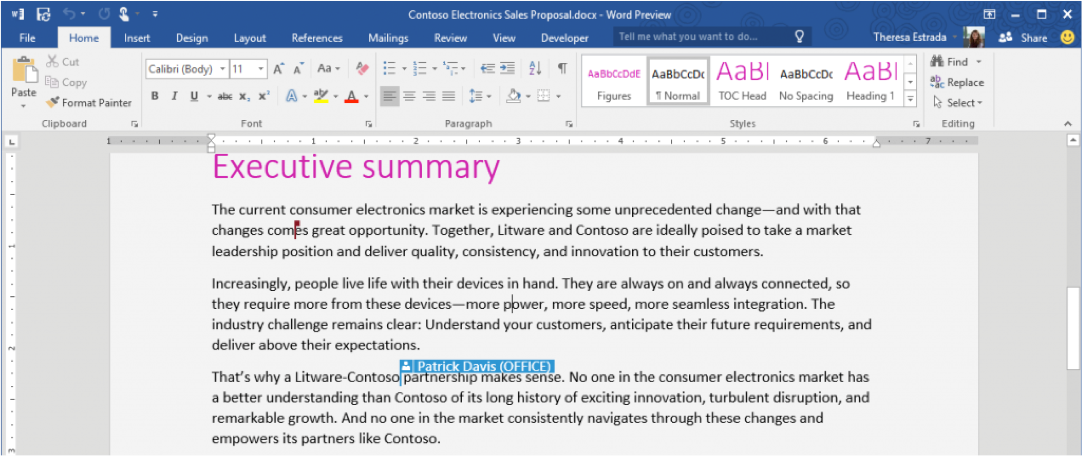Select Align Left paragraph alignment
1082x456 pixels.
pos(389,97)
